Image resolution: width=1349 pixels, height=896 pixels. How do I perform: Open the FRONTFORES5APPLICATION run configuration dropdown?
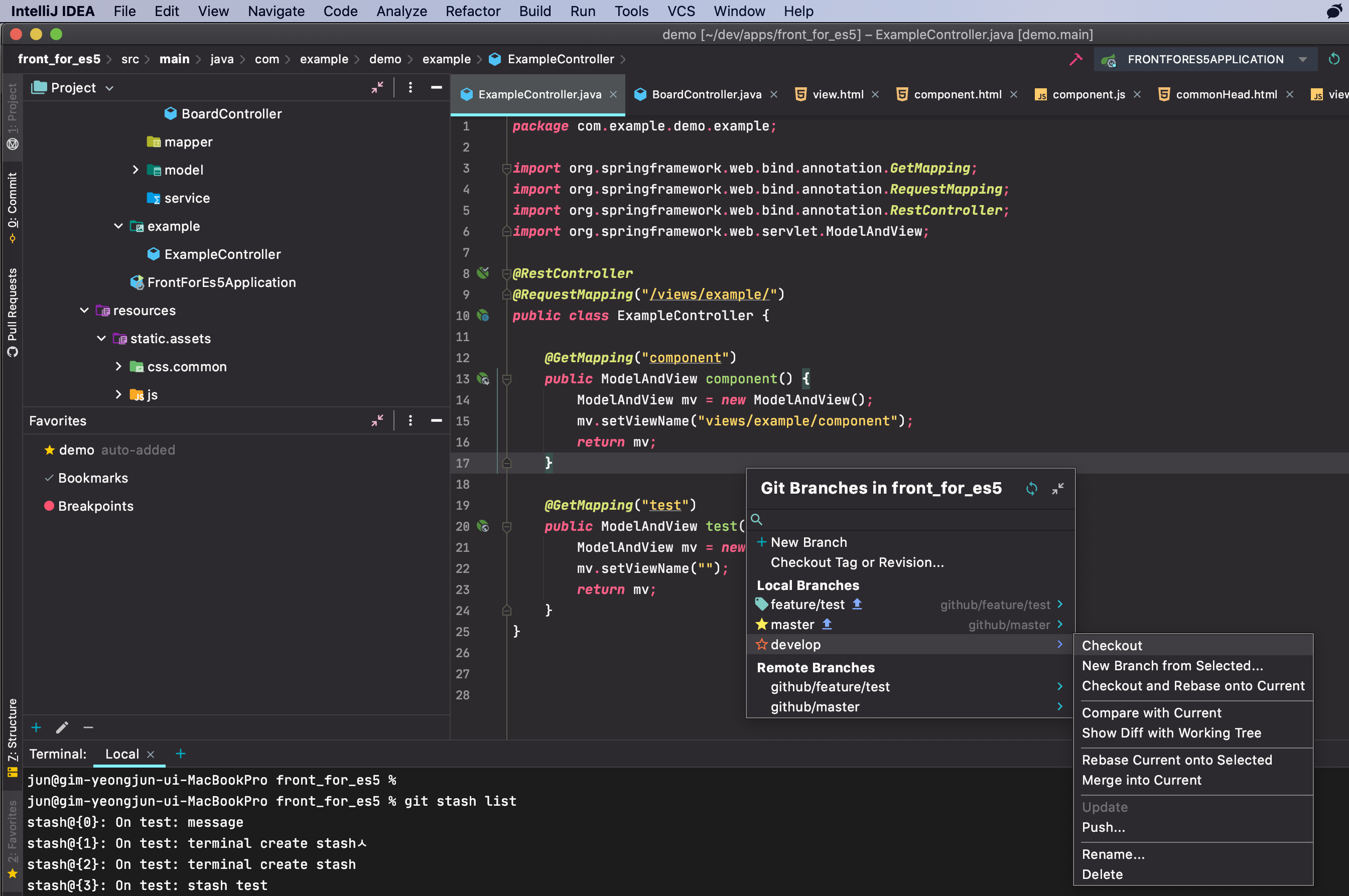click(1303, 59)
